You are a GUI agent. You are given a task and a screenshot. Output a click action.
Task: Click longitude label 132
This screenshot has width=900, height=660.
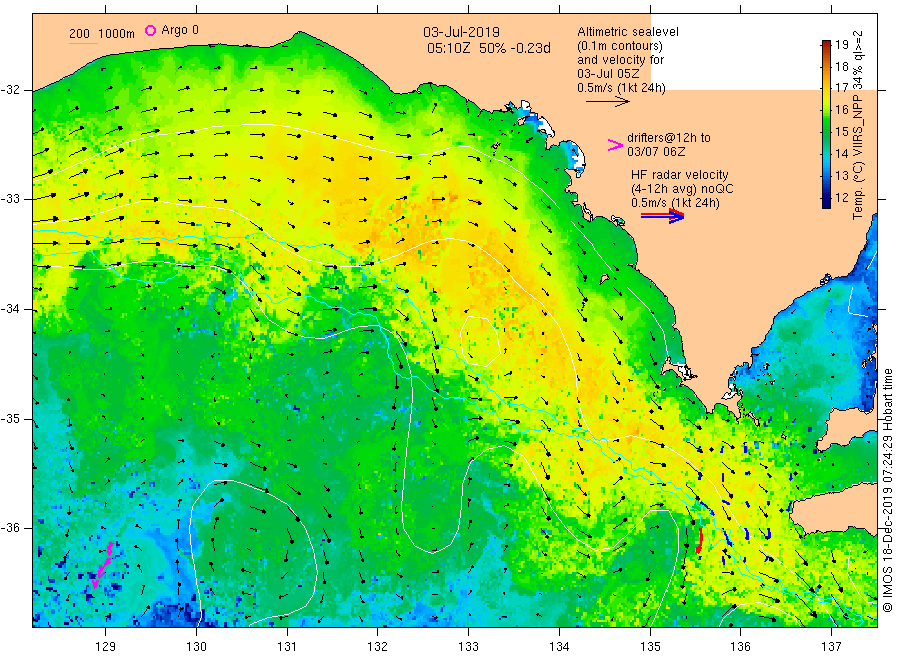tap(378, 647)
